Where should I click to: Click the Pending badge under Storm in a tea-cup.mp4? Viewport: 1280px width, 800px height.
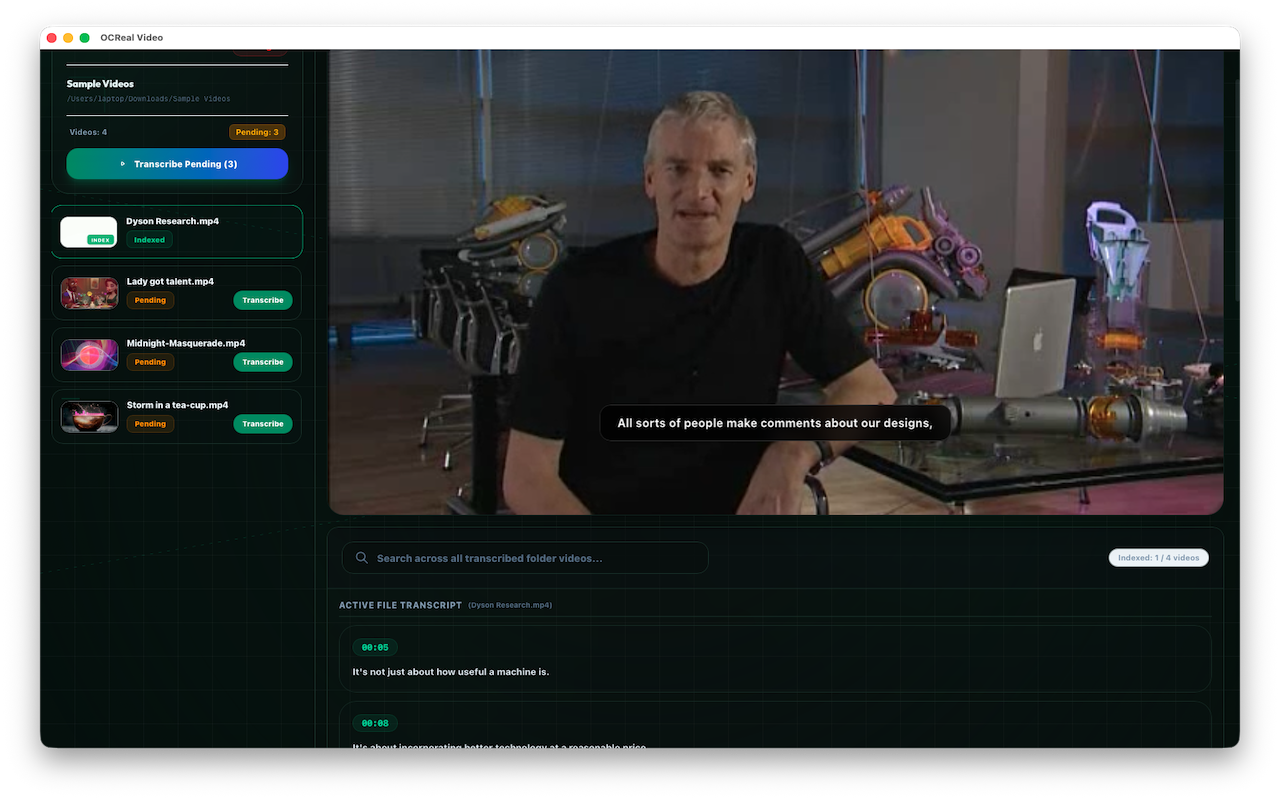[150, 424]
